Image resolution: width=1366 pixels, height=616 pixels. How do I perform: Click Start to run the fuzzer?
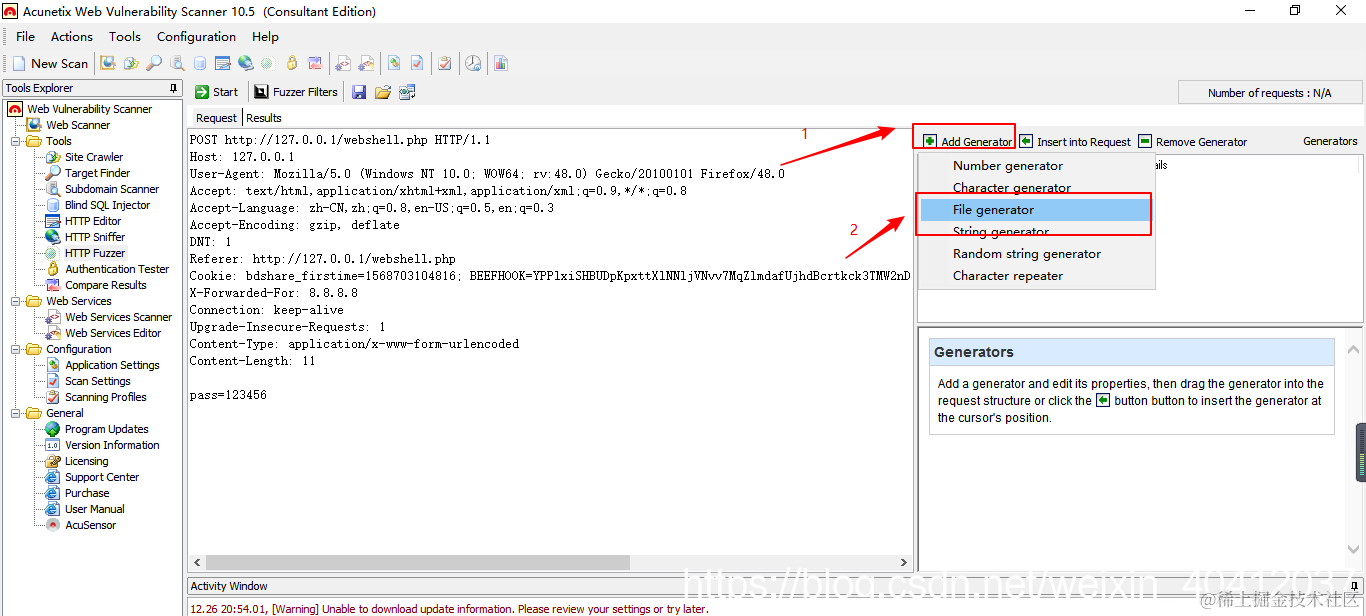click(216, 92)
